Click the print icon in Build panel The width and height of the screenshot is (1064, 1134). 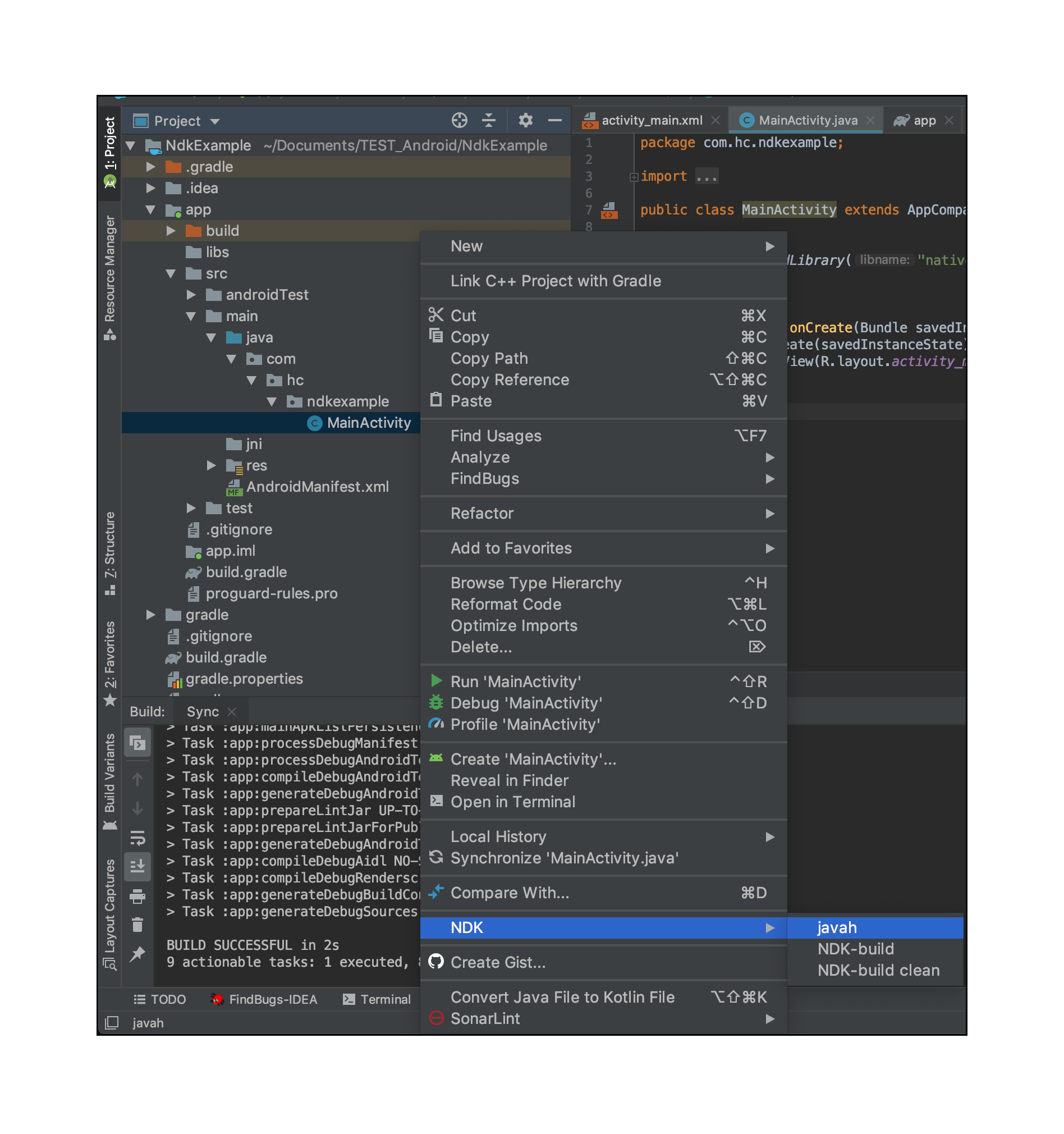click(137, 895)
